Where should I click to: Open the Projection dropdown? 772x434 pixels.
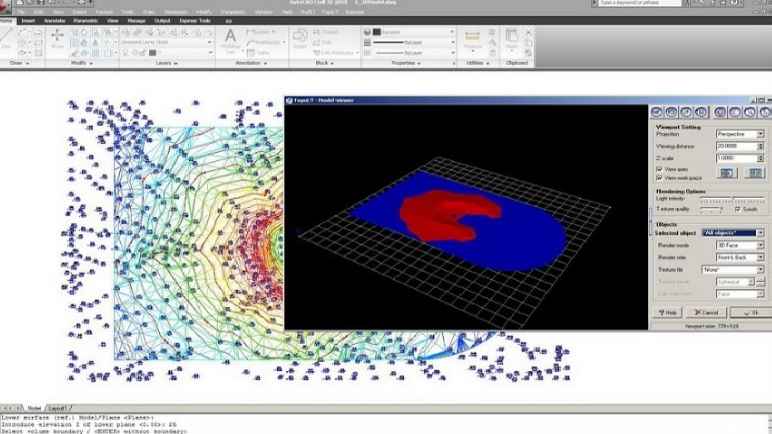click(x=740, y=134)
